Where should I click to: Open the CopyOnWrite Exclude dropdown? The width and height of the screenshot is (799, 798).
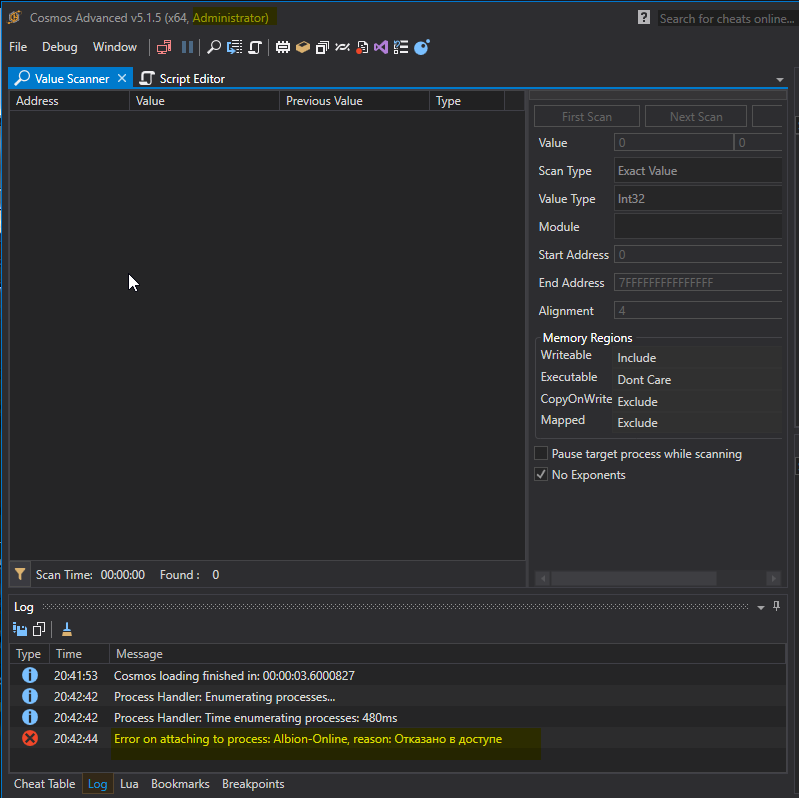click(x=697, y=402)
